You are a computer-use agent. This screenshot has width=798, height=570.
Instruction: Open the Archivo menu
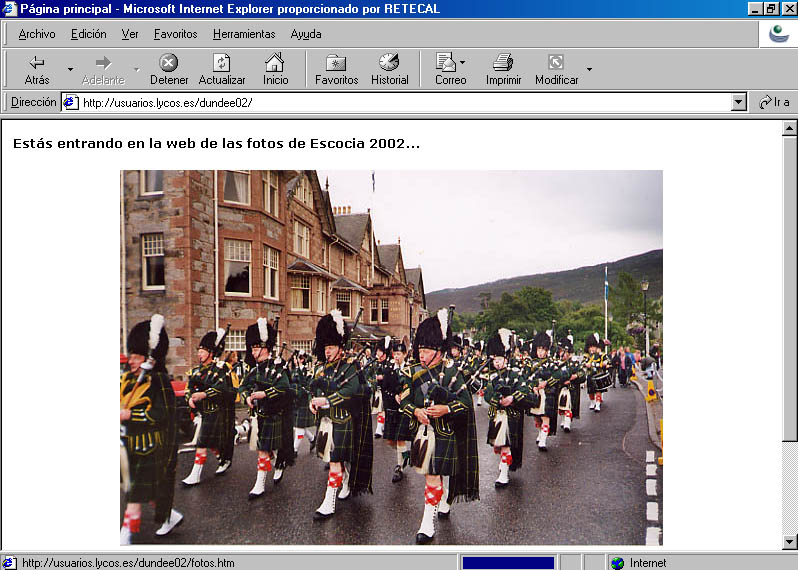click(x=37, y=34)
